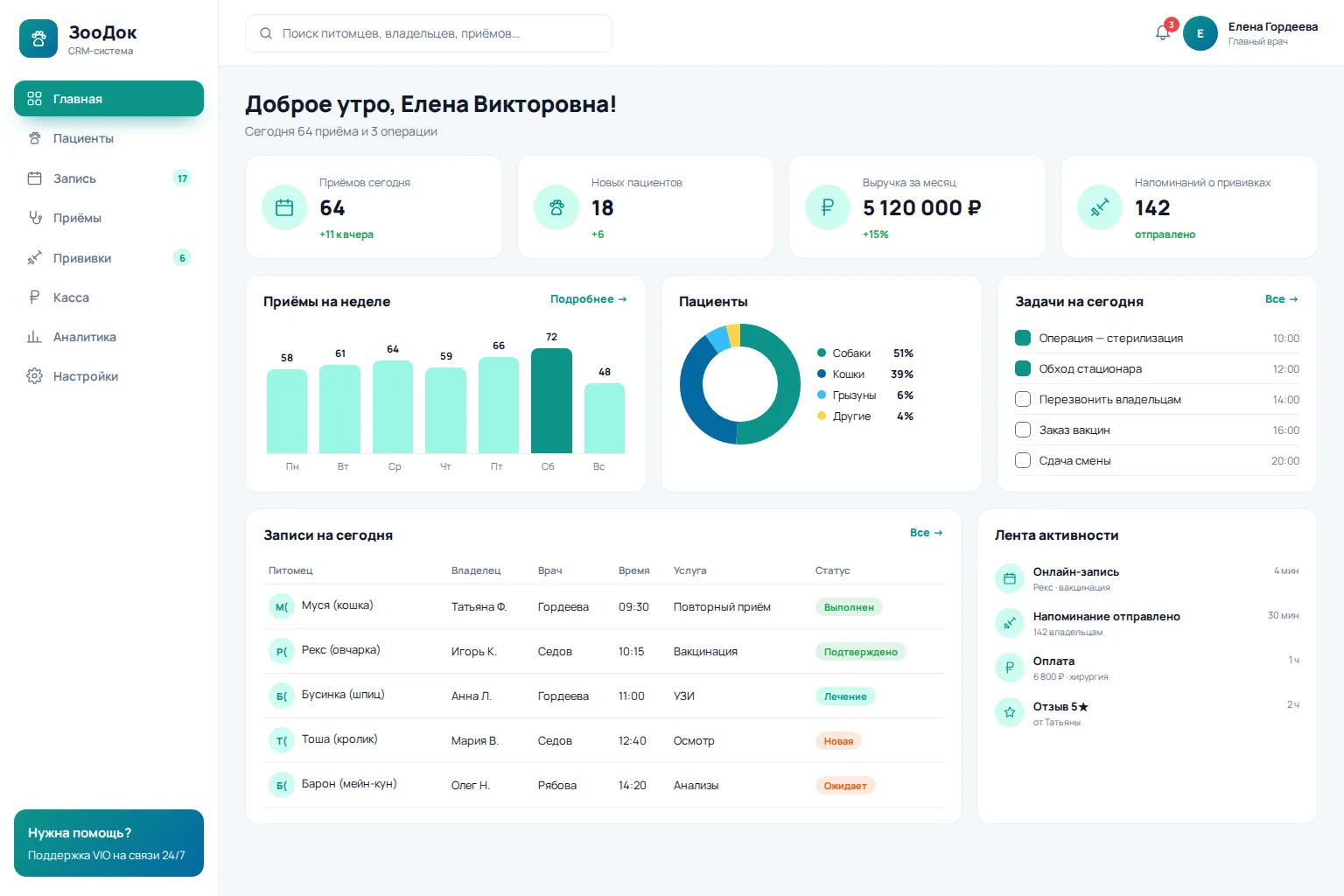1344x896 pixels.
Task: Click the search field for pets and owners
Action: (429, 33)
